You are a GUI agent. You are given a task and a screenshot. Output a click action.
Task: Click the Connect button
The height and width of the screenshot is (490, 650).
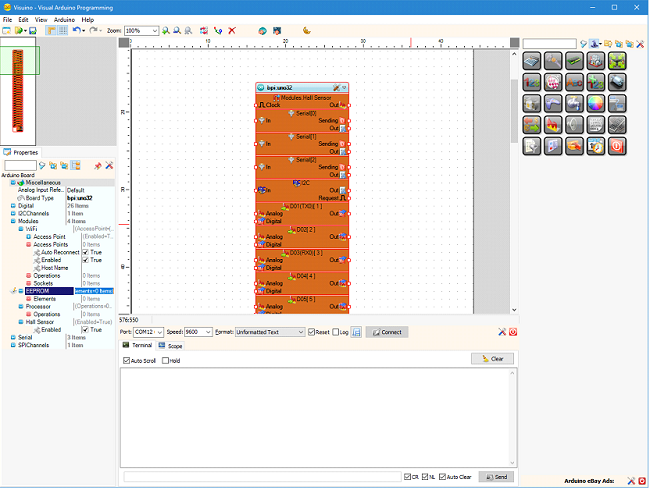tap(387, 332)
